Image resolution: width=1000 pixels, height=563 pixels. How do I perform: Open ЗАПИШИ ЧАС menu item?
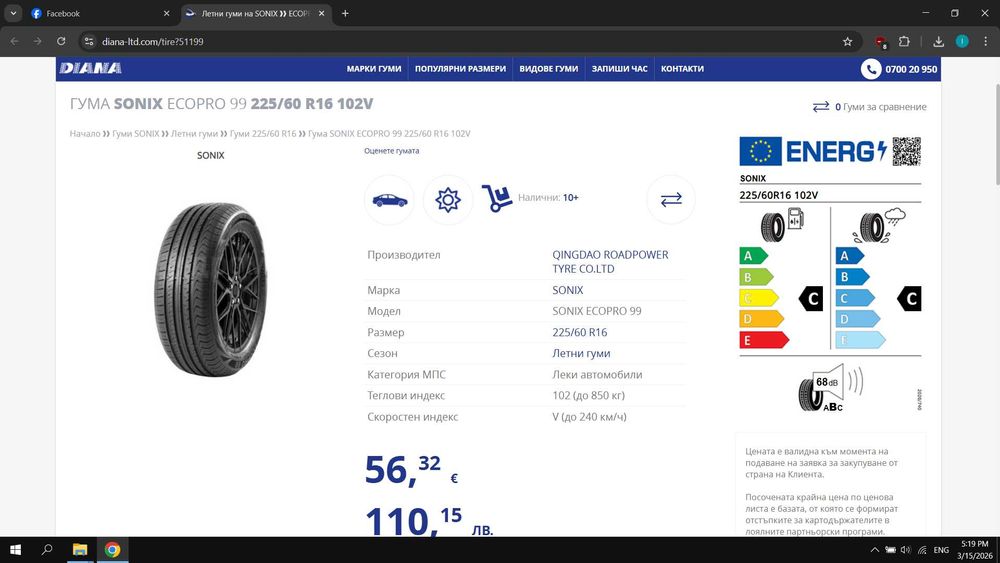click(619, 69)
